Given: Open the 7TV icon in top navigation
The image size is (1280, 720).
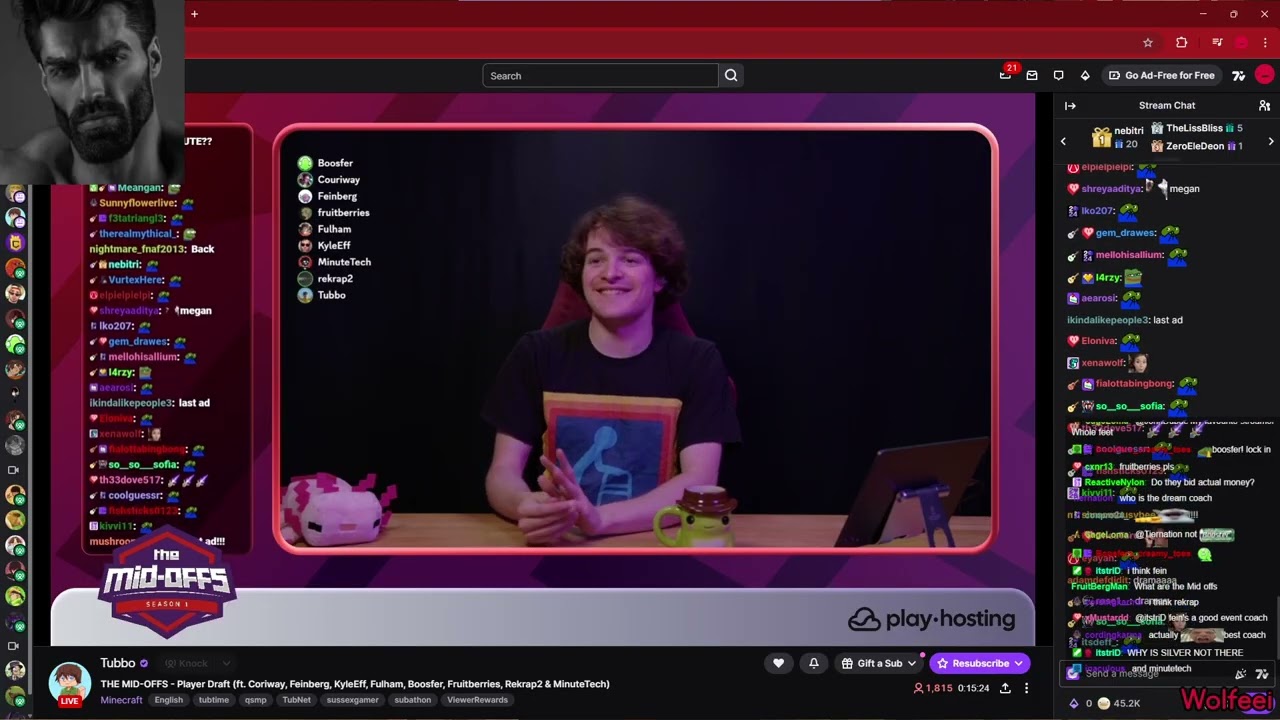Looking at the screenshot, I should pyautogui.click(x=1238, y=76).
